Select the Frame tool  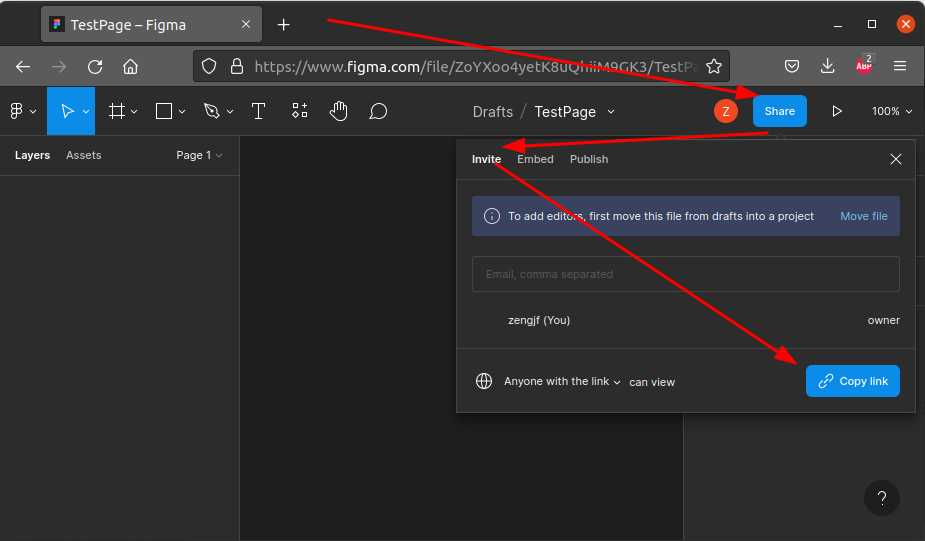tap(117, 111)
